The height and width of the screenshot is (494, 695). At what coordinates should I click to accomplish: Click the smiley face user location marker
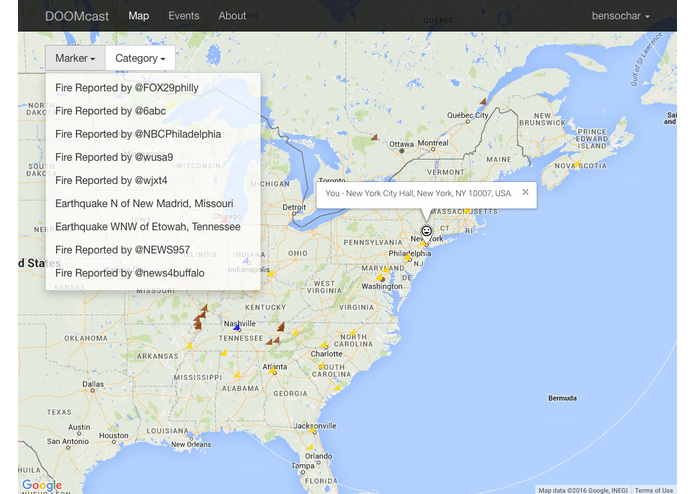(426, 231)
